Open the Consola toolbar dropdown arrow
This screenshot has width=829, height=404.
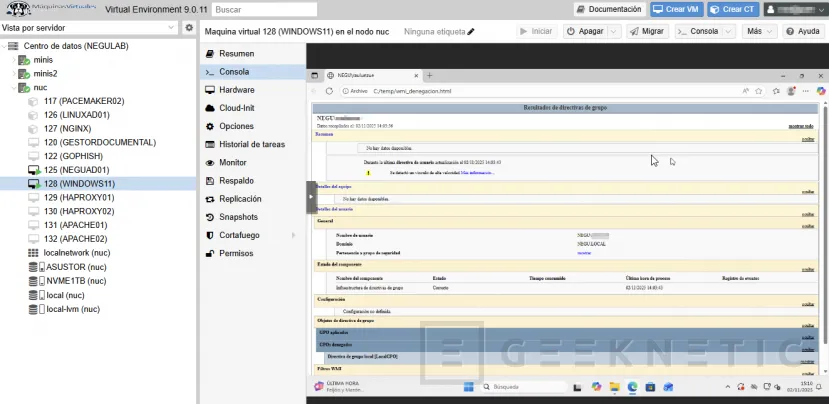click(x=729, y=31)
